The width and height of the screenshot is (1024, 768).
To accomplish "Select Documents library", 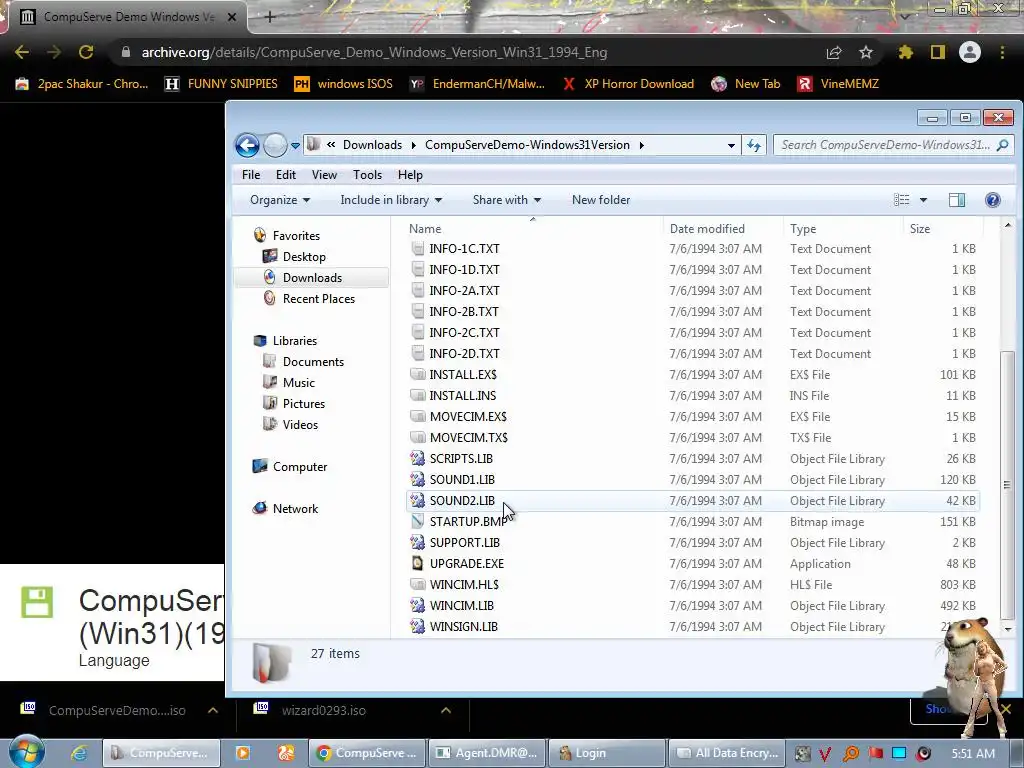I will coord(313,362).
